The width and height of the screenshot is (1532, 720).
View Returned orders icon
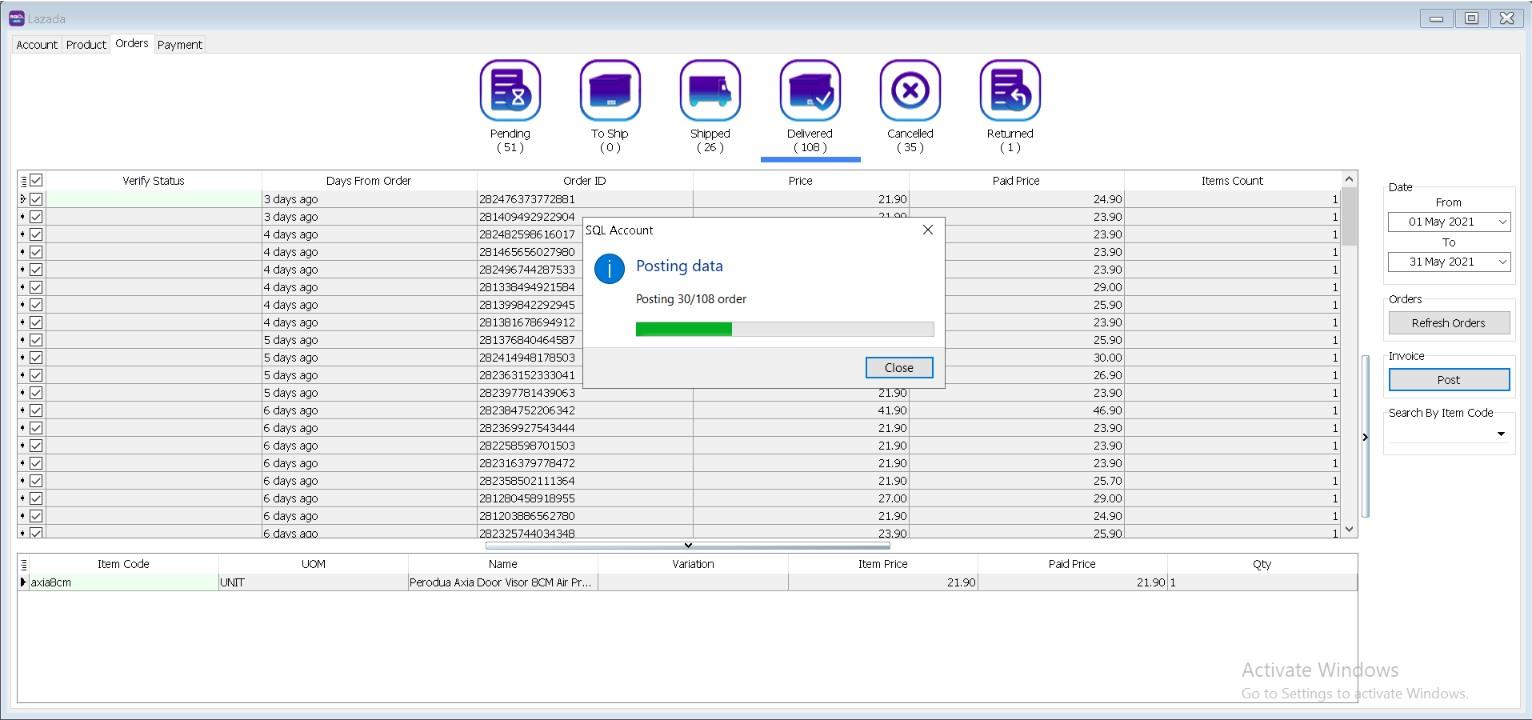[1010, 91]
